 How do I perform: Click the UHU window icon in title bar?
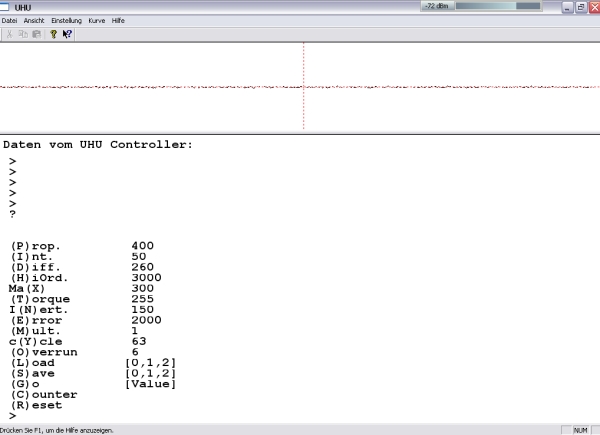coord(4,7)
